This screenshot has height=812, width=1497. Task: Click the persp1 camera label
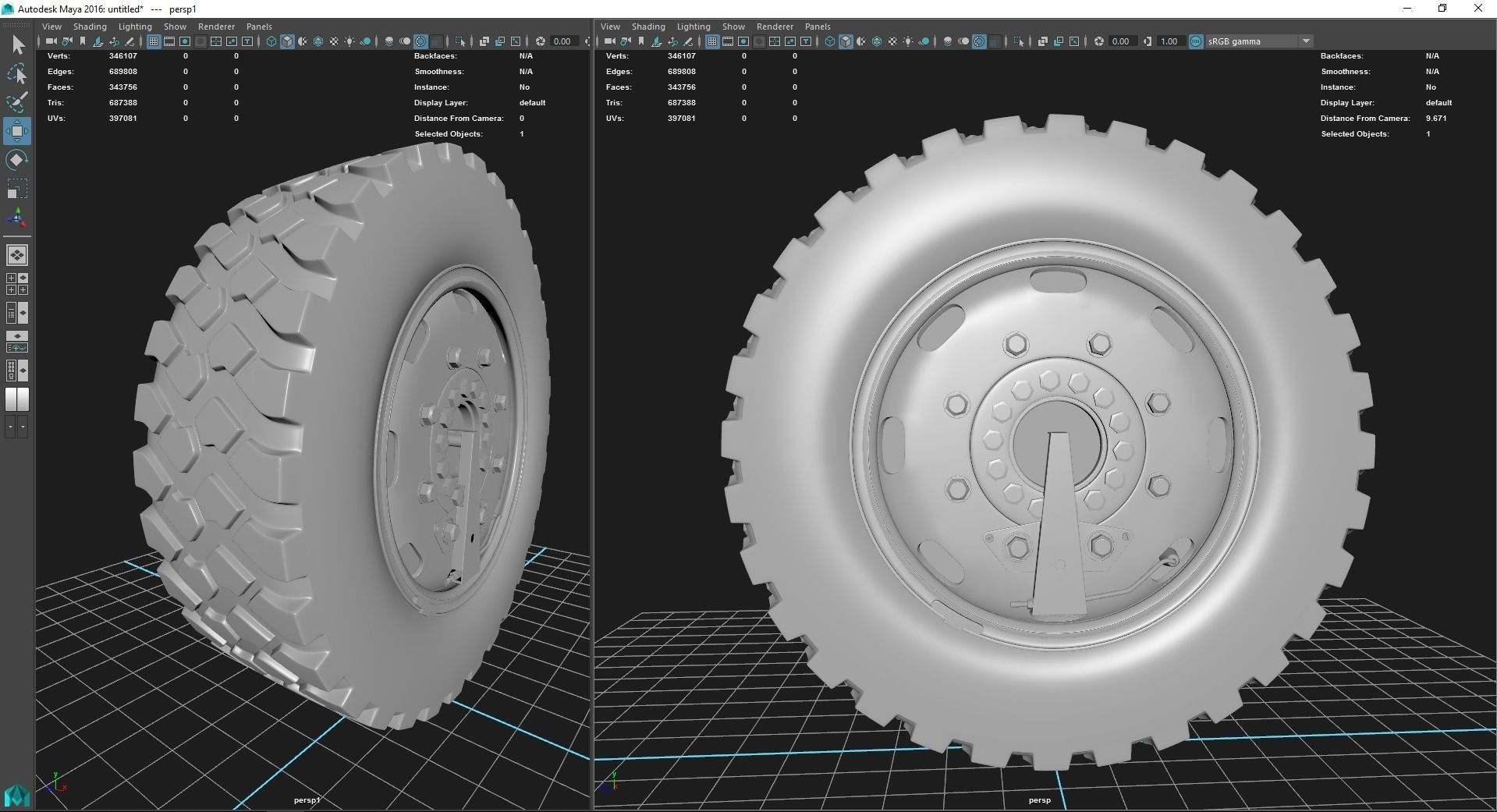(307, 800)
